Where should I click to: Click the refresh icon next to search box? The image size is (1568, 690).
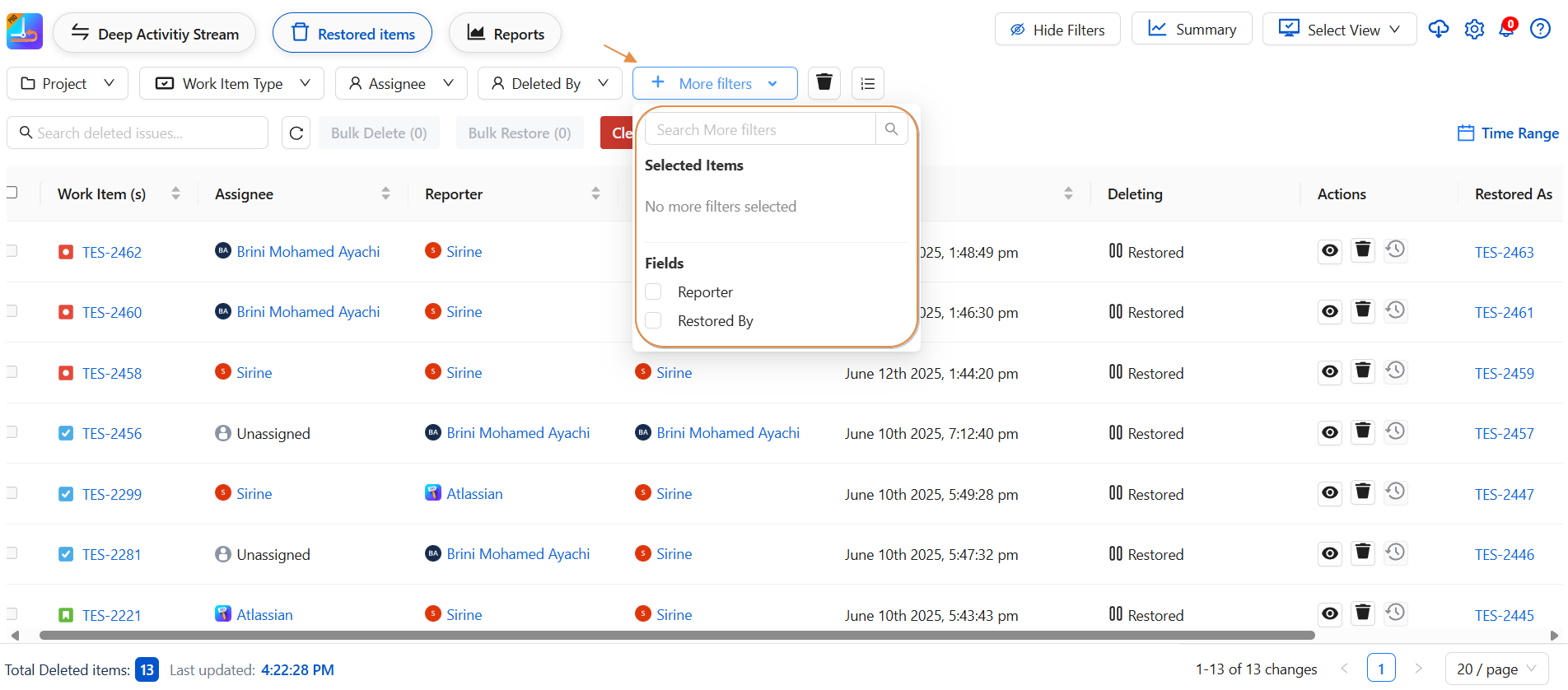[x=296, y=133]
